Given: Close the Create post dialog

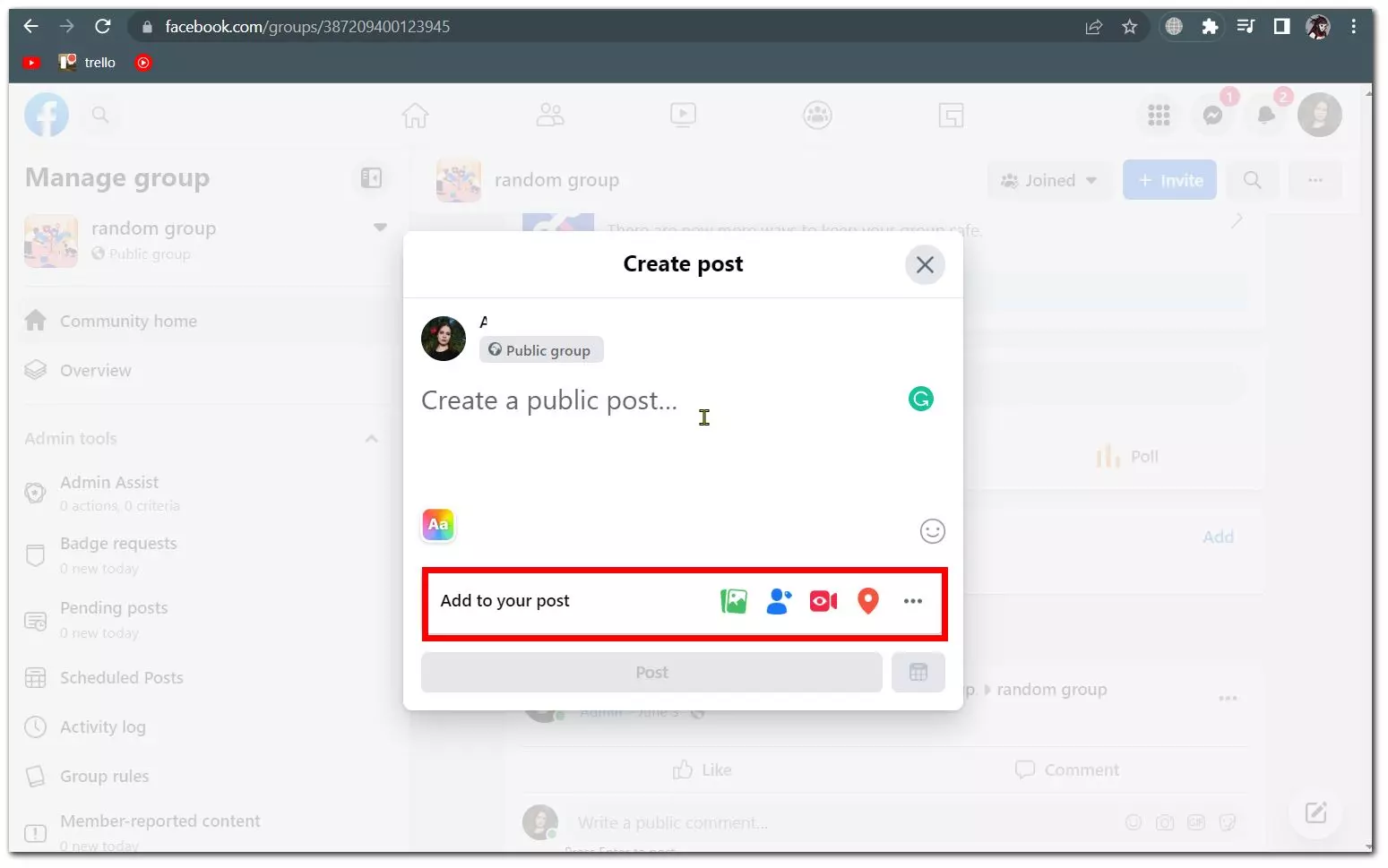Looking at the screenshot, I should click(925, 265).
